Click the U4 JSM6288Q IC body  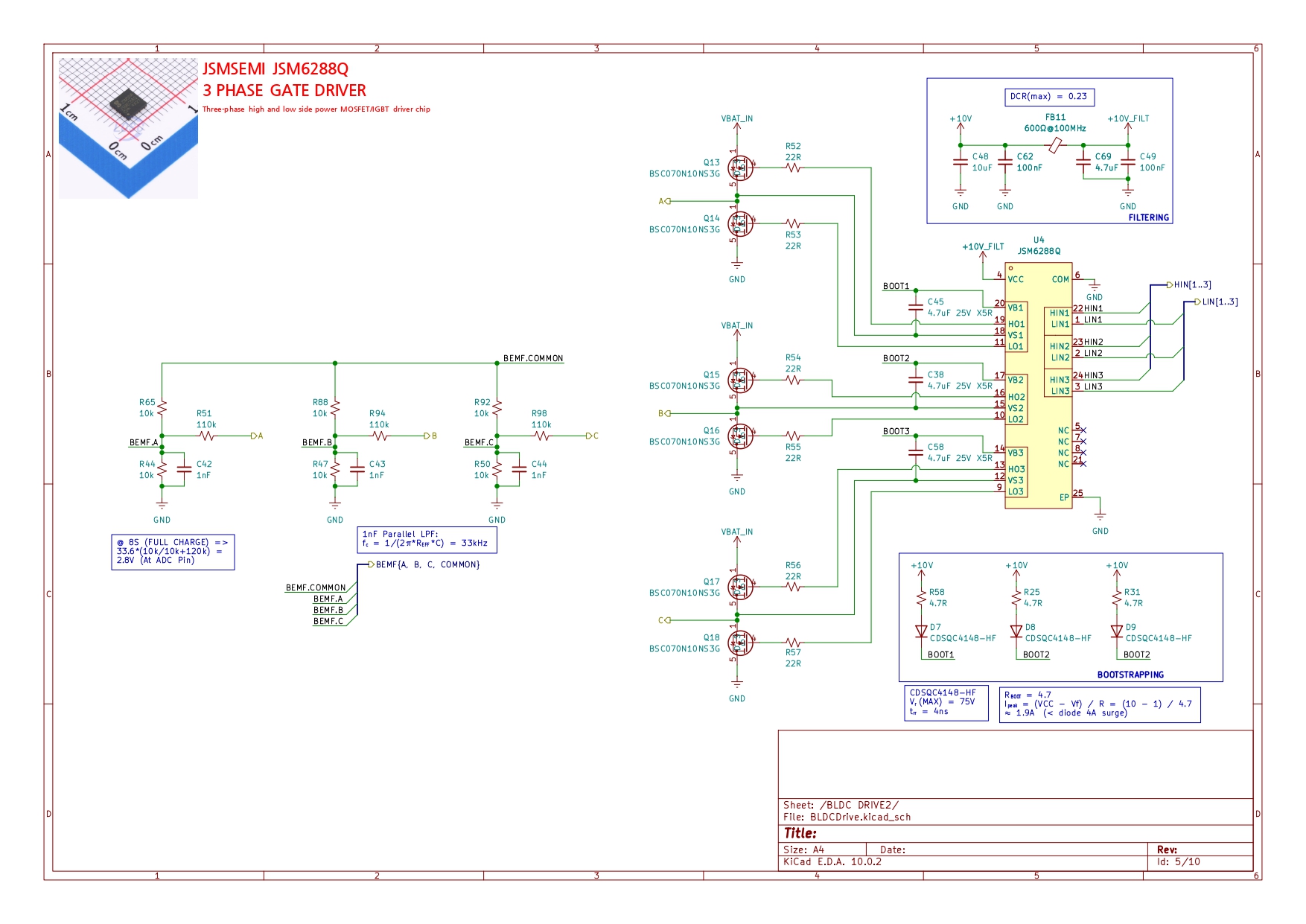tap(1038, 386)
